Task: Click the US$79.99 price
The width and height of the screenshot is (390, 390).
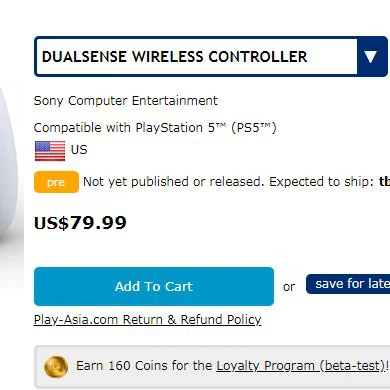Action: pos(80,223)
